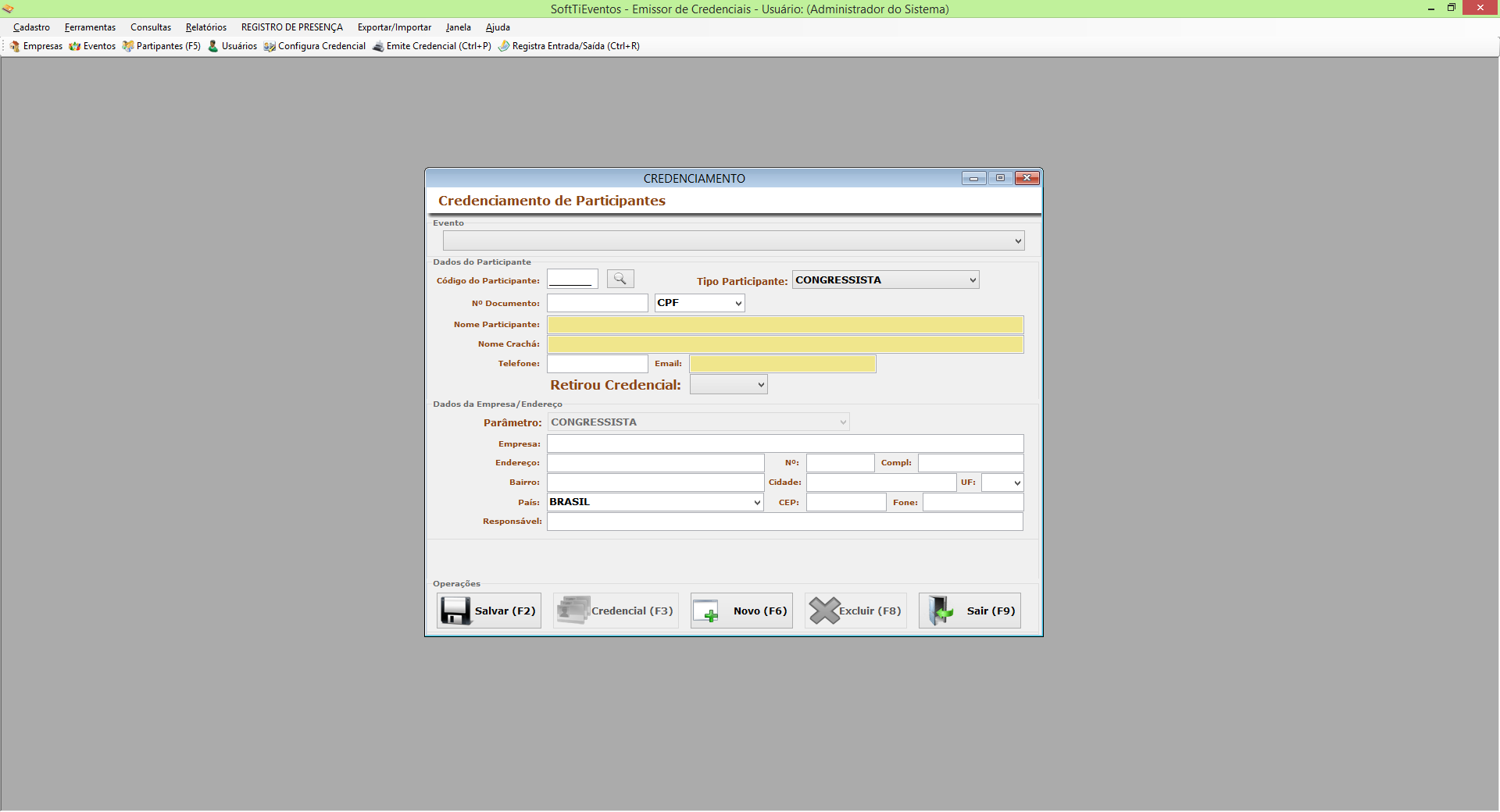1500x812 pixels.
Task: Click Registra Entrada/Saída (Ctrl+R) toolbar item
Action: (x=569, y=46)
